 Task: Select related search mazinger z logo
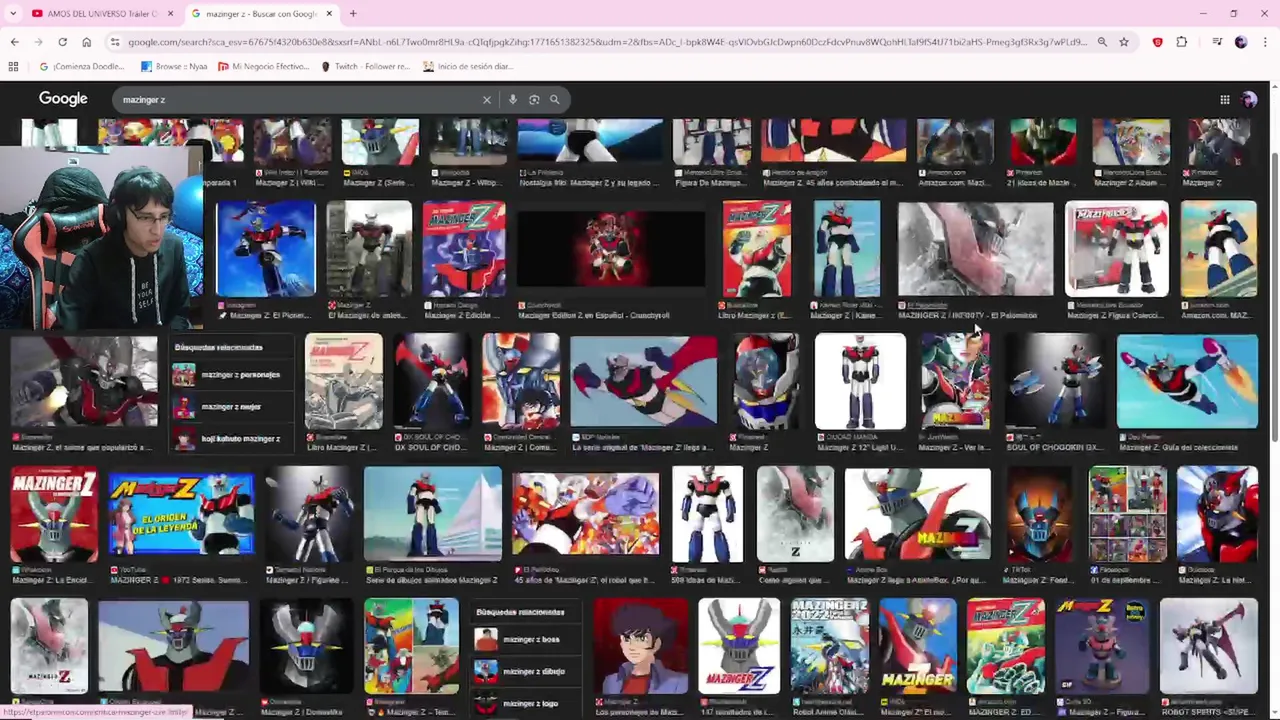(525, 703)
